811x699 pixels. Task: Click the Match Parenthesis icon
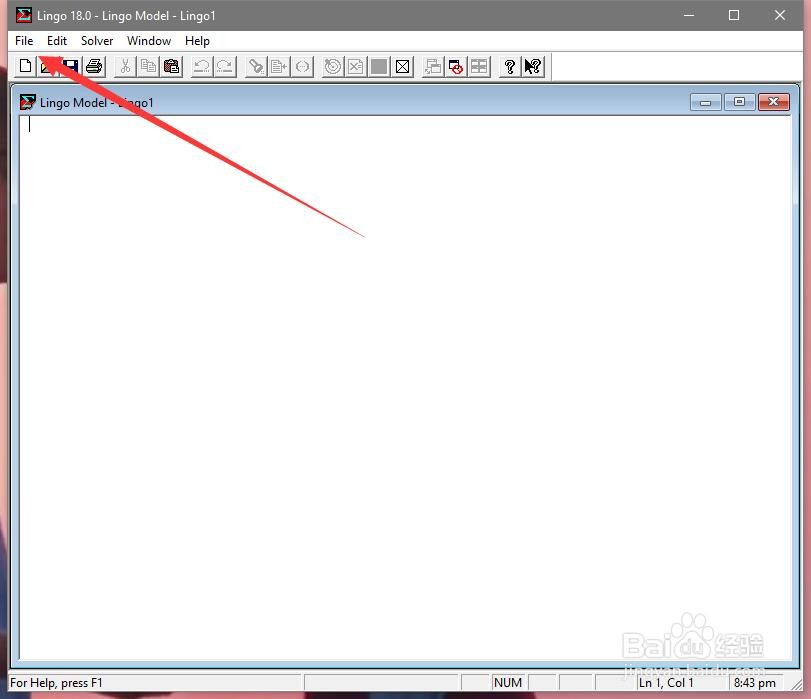(x=303, y=66)
